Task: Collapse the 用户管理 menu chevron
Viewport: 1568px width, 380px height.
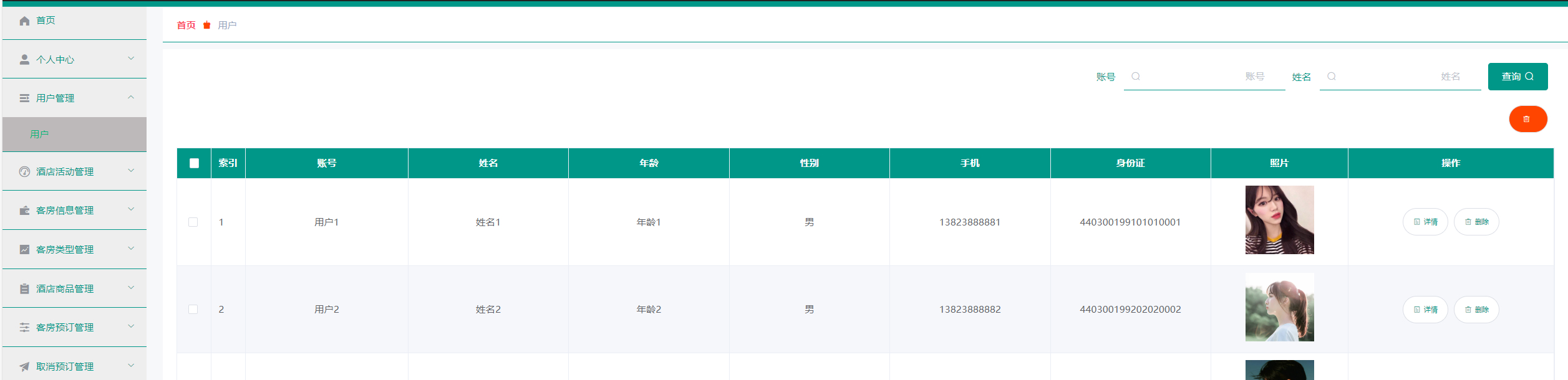Action: click(131, 97)
